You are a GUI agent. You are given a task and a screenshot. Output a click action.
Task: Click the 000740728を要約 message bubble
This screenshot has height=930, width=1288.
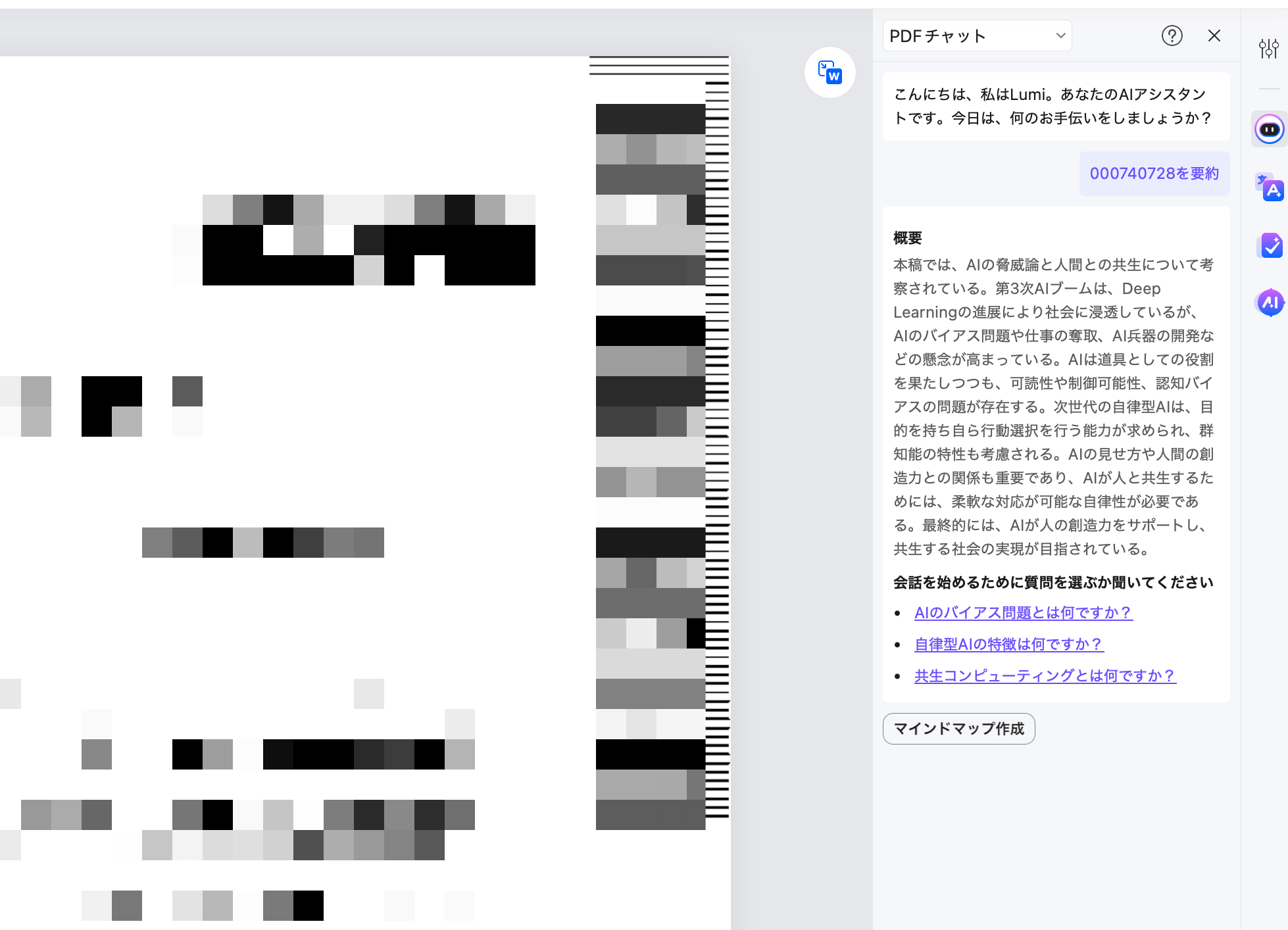(1154, 174)
